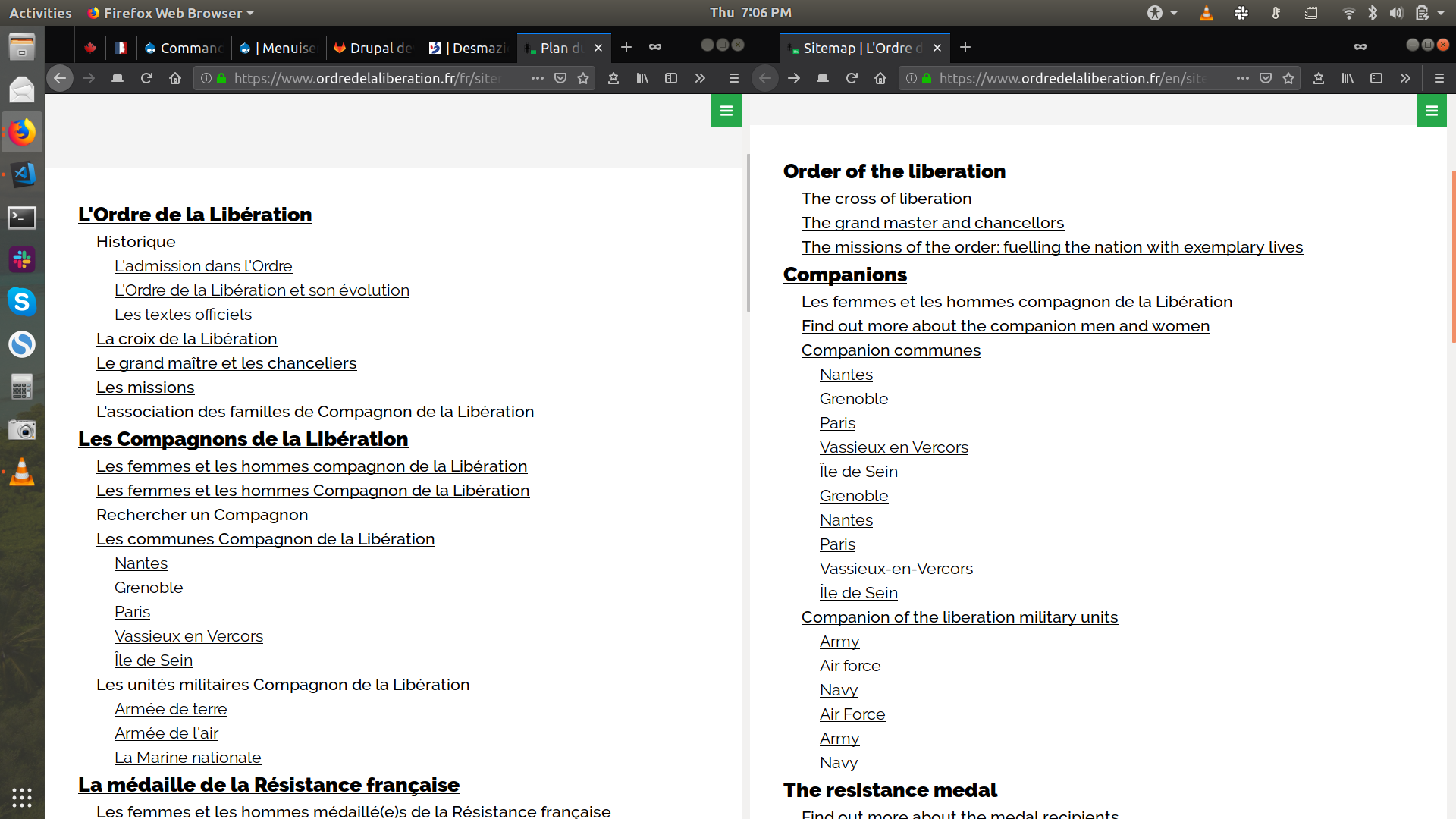Open accessibility menu in top bar

tap(1162, 13)
